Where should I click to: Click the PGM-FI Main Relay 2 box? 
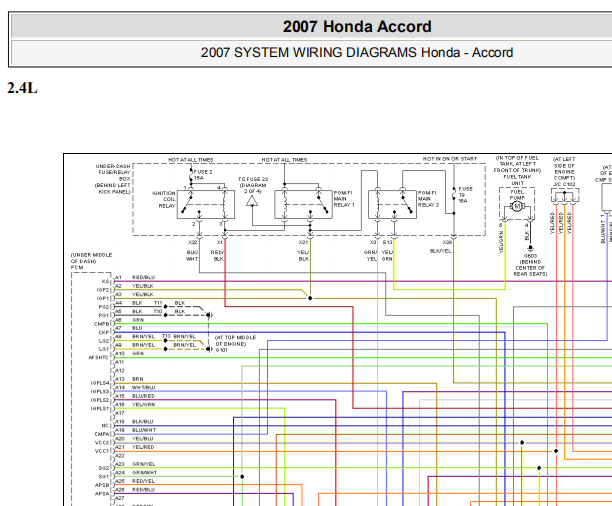pos(392,204)
